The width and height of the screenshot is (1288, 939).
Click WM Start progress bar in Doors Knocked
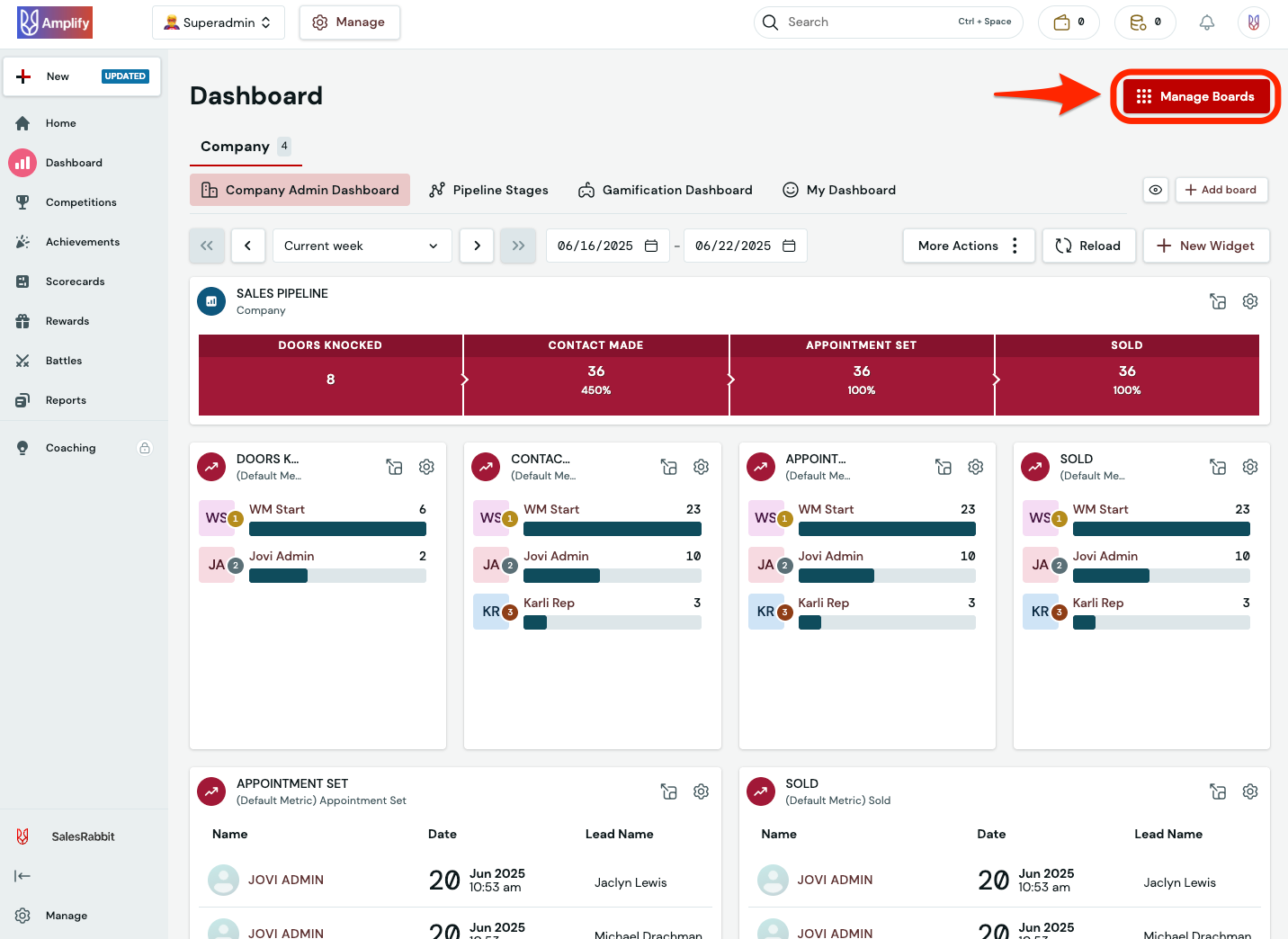[x=337, y=529]
